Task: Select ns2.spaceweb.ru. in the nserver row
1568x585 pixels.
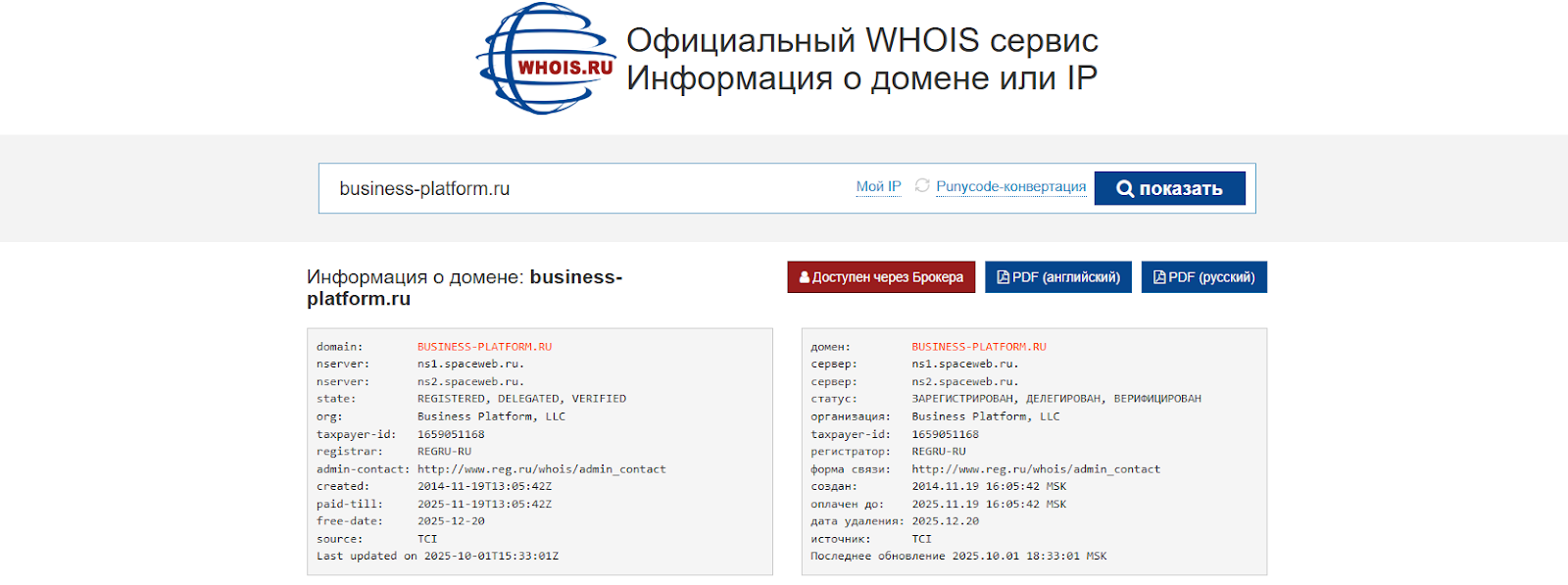Action: click(x=470, y=381)
